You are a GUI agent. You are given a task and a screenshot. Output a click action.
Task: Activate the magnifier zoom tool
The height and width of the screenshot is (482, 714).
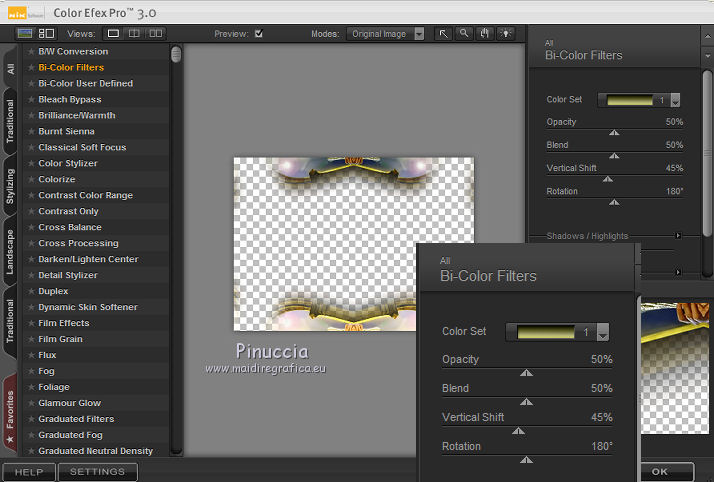coord(464,34)
